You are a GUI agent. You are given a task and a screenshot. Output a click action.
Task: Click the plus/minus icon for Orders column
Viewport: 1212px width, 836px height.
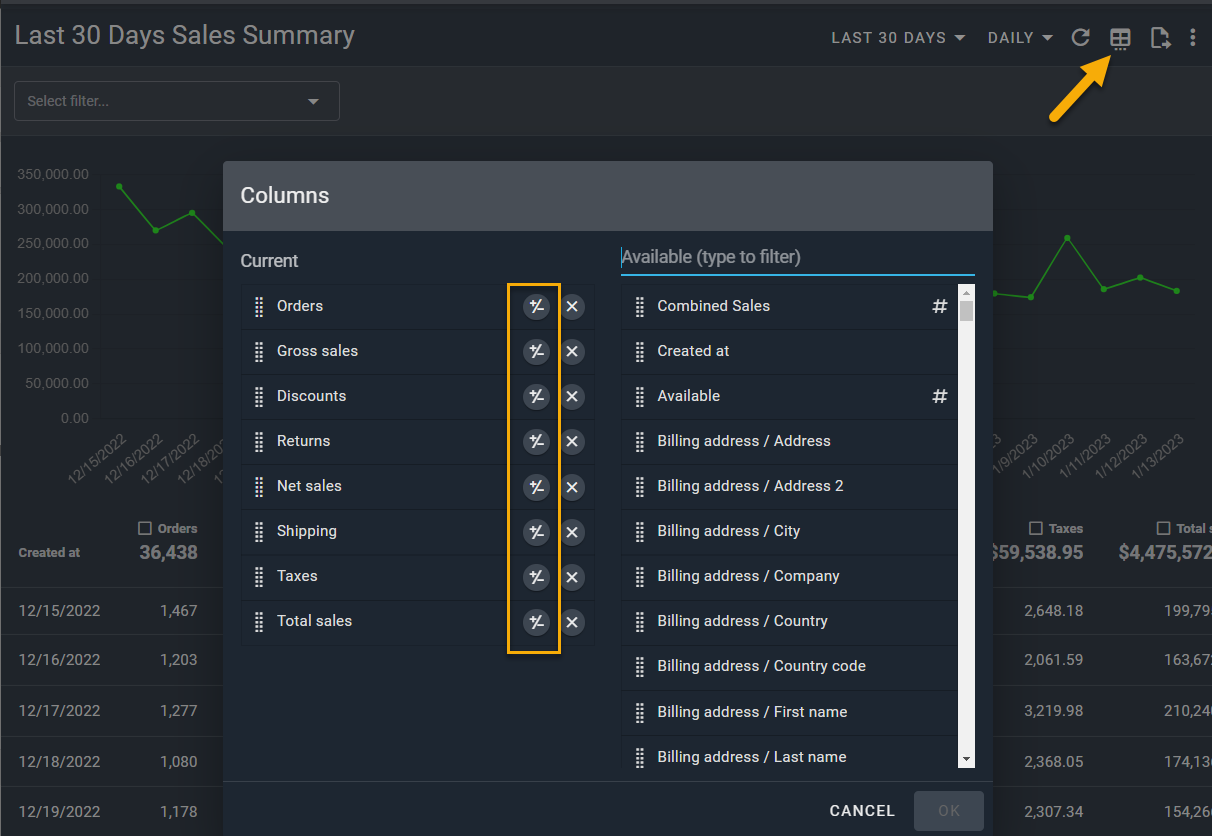tap(537, 306)
